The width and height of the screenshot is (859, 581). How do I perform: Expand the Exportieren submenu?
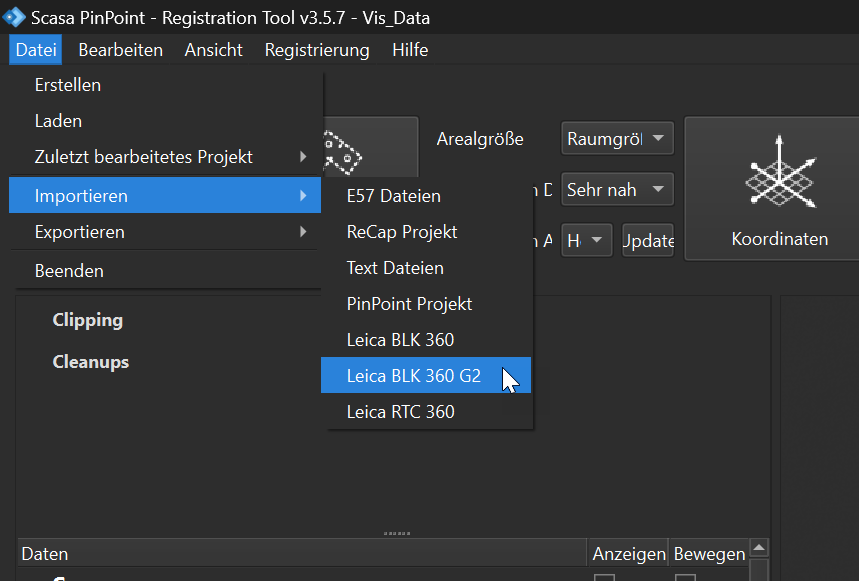(x=165, y=232)
